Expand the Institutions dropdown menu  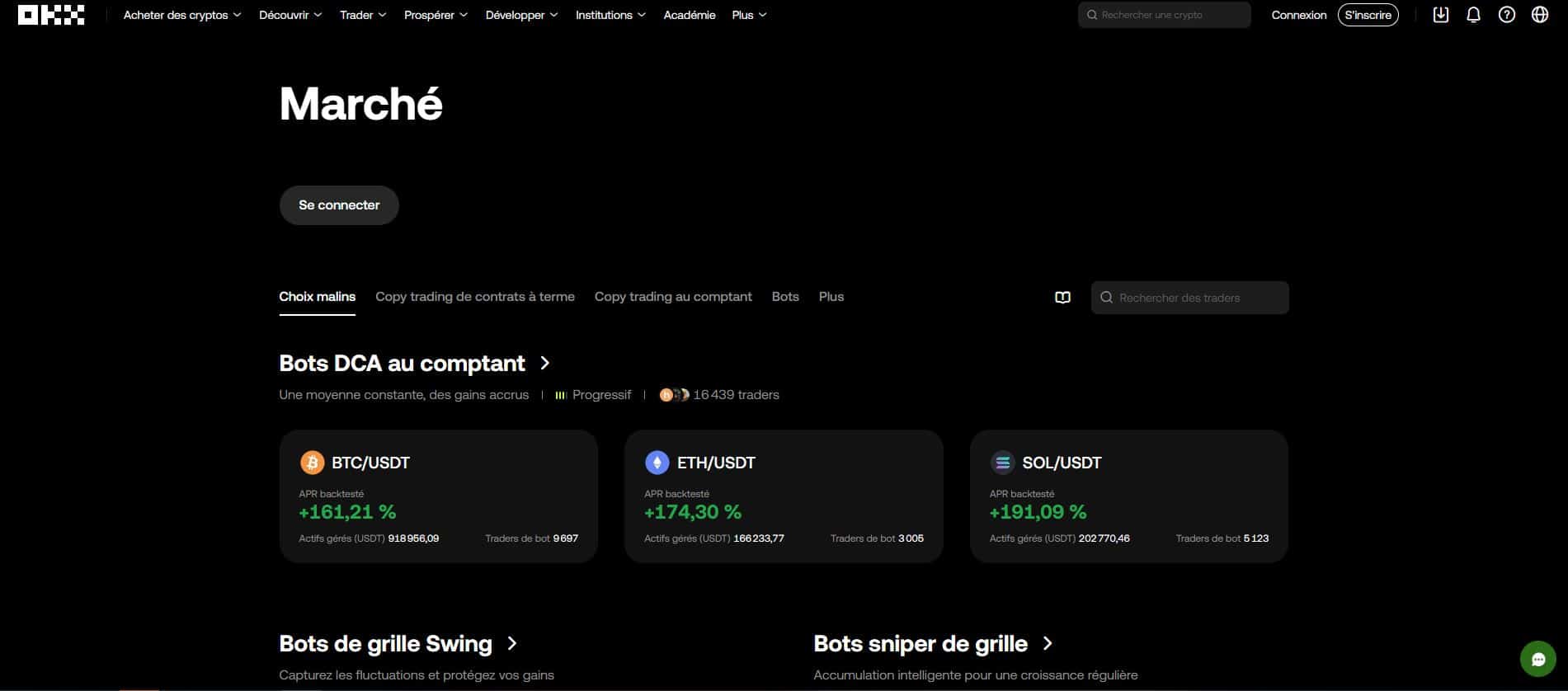point(610,15)
